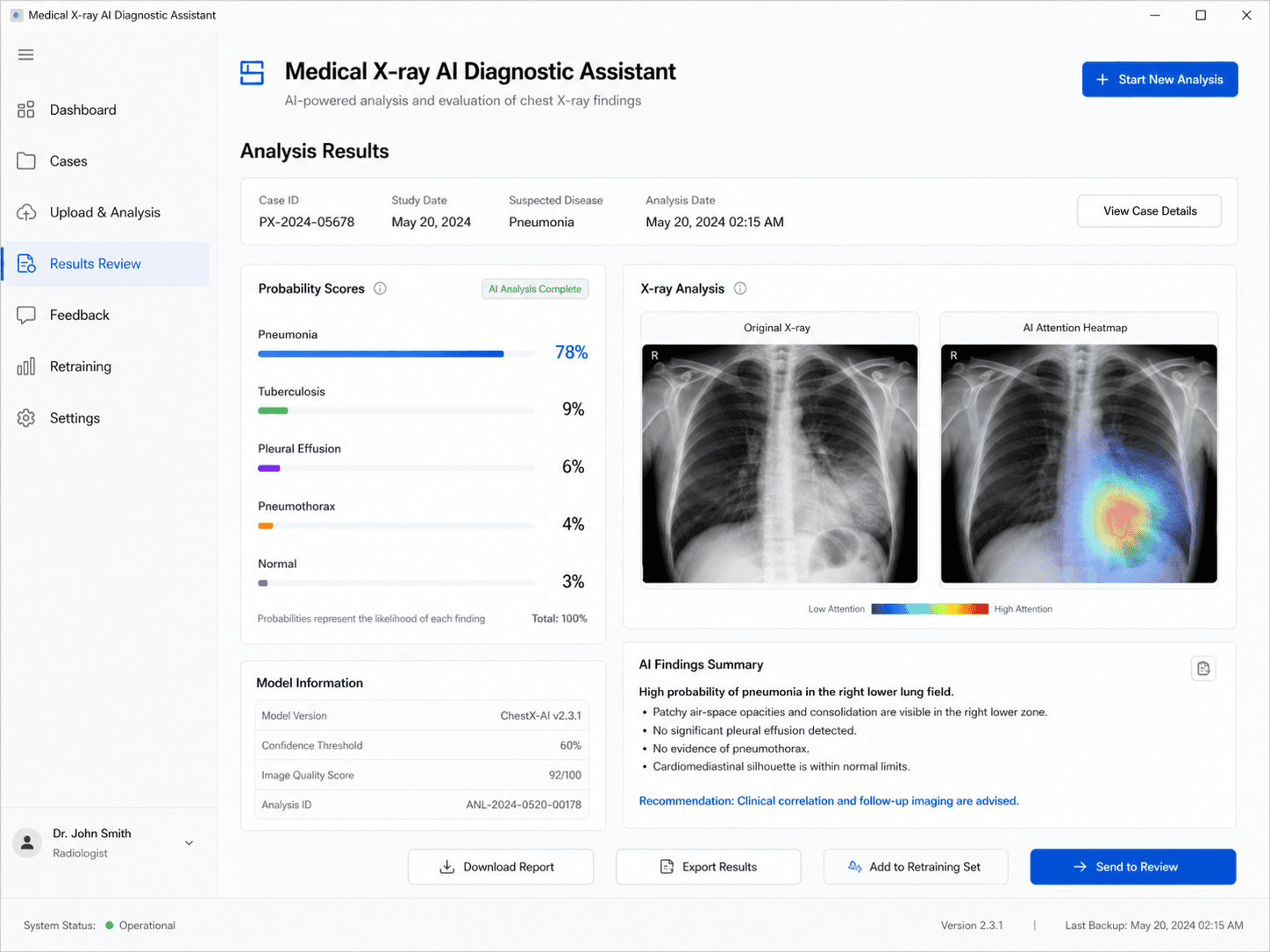Image resolution: width=1270 pixels, height=952 pixels.
Task: Click the Last Backup timestamp
Action: pos(1154,926)
